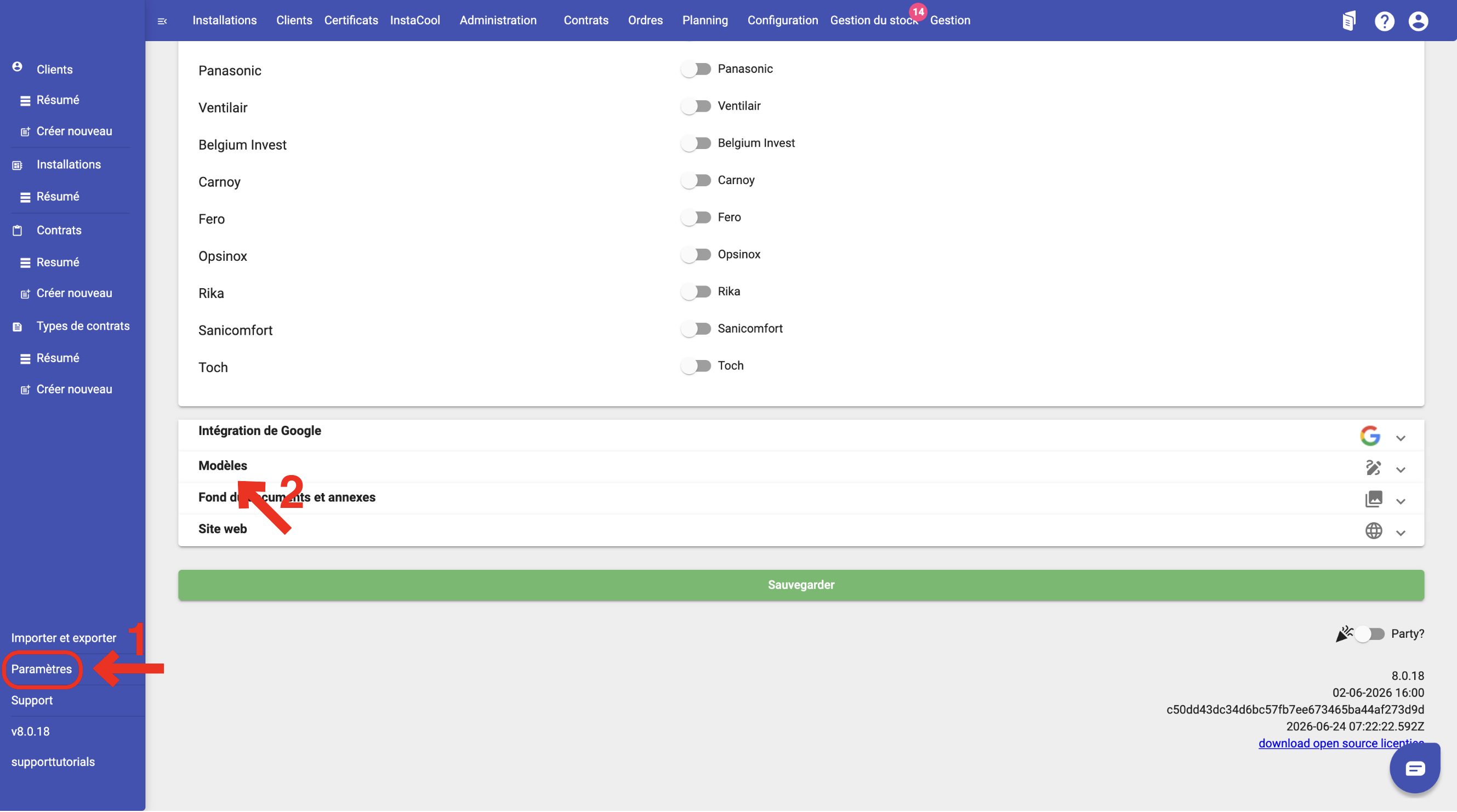This screenshot has width=1457, height=812.
Task: Open the Configuration top menu
Action: click(782, 20)
